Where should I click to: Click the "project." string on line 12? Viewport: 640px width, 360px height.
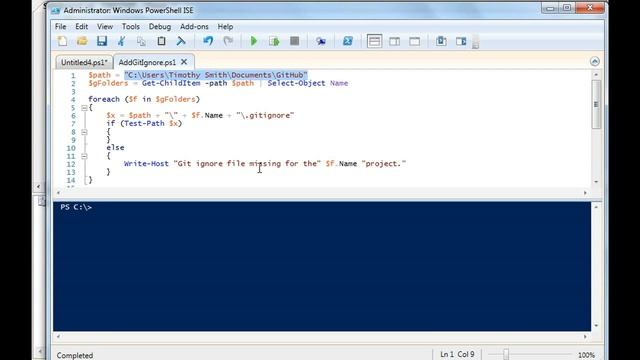pyautogui.click(x=384, y=164)
